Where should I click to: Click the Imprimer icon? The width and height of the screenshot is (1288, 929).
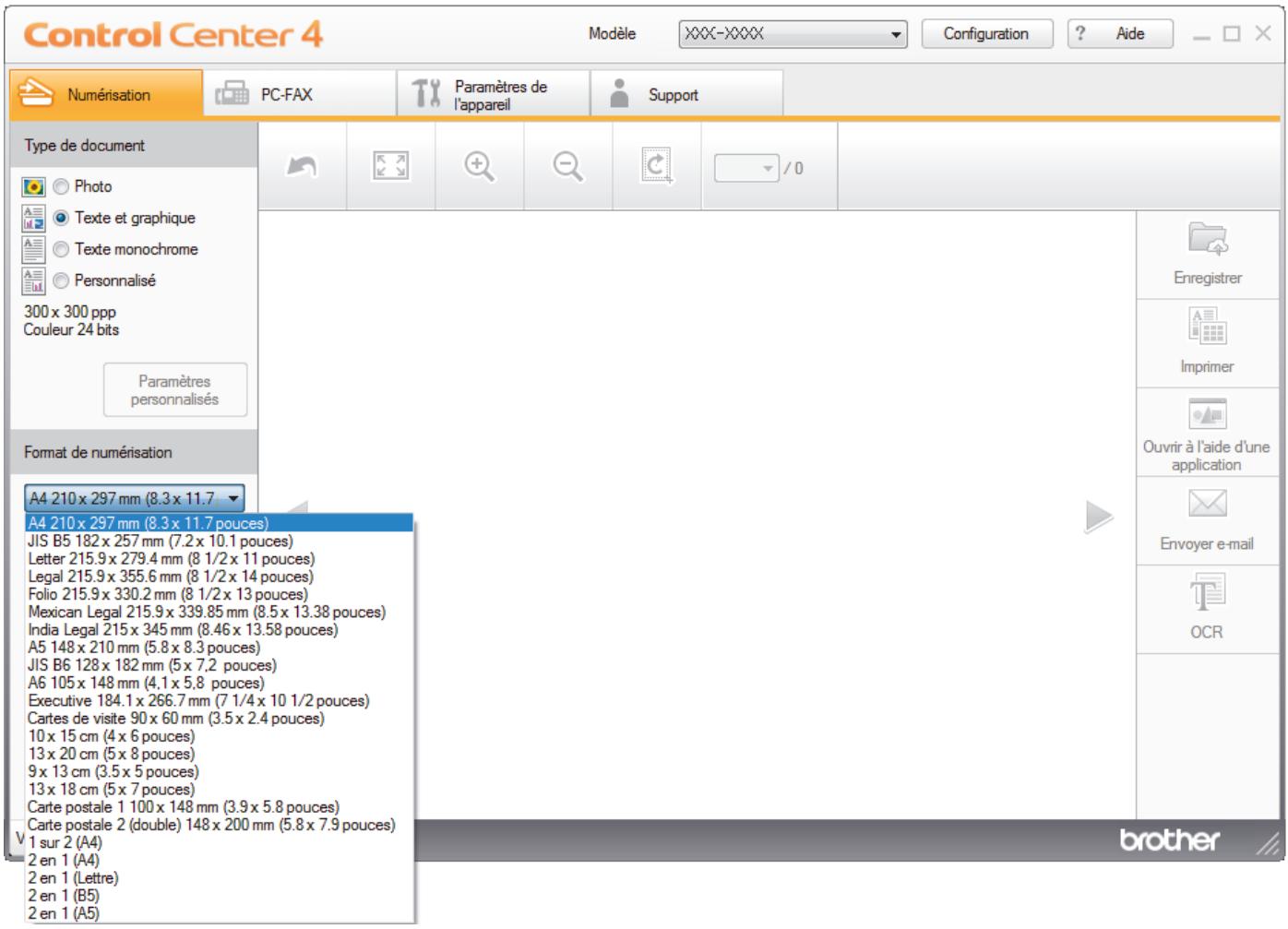pos(1207,327)
